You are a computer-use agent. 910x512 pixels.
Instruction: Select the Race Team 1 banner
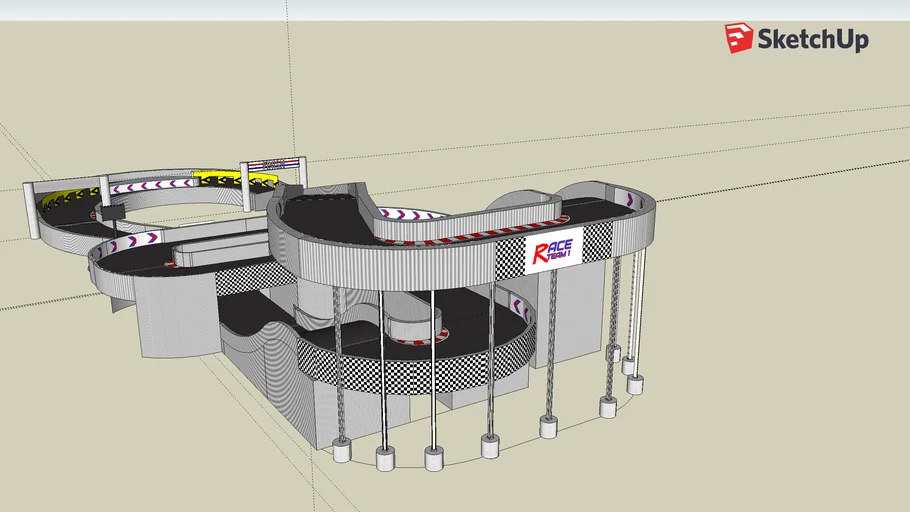[553, 252]
